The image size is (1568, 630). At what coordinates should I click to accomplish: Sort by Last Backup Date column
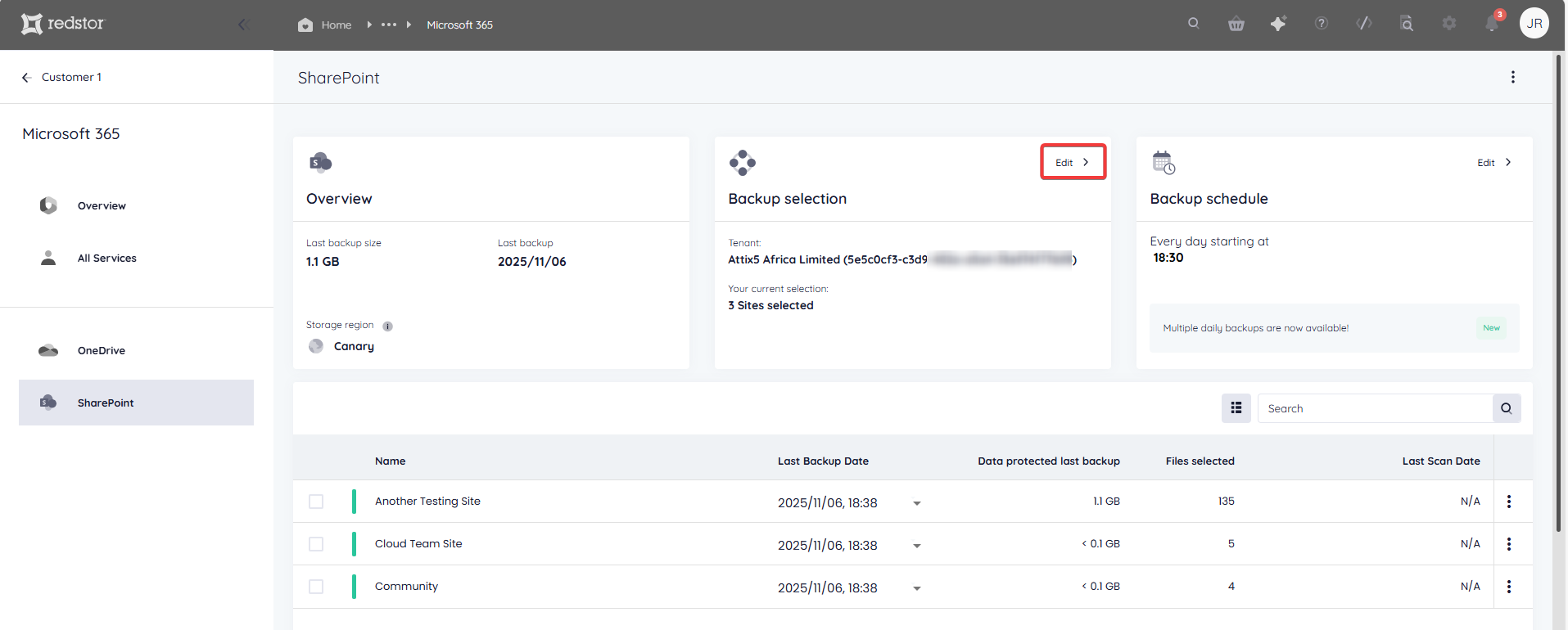point(823,461)
